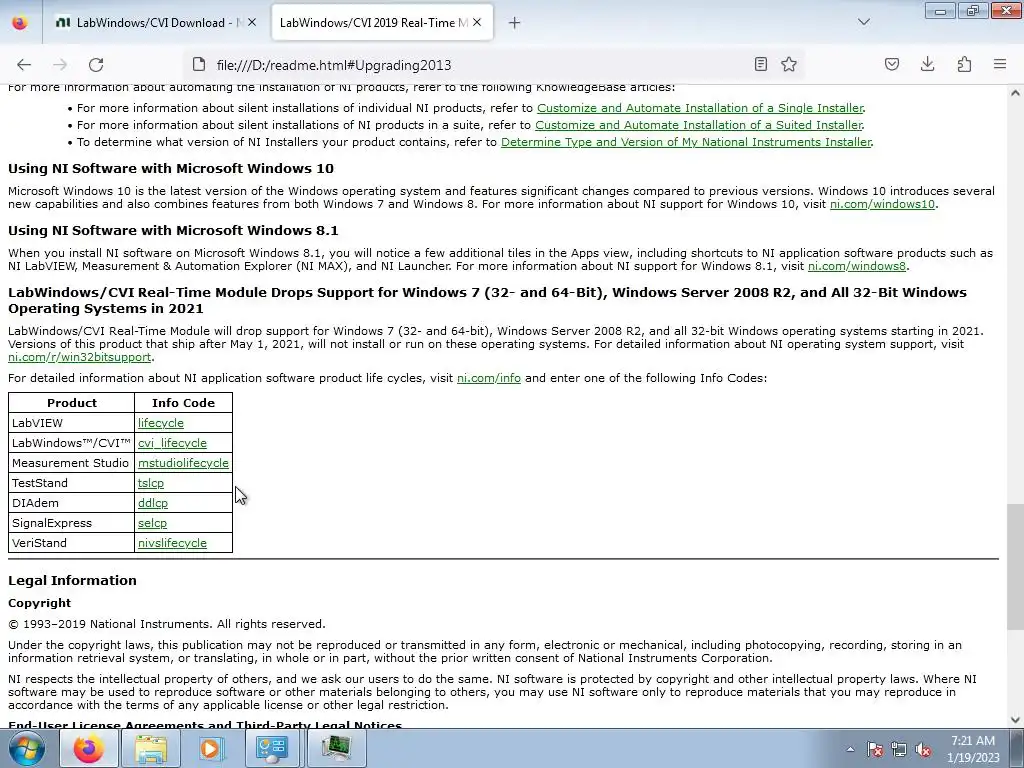Viewport: 1024px width, 768px height.
Task: Click the page file icon in the address bar
Action: (x=199, y=64)
